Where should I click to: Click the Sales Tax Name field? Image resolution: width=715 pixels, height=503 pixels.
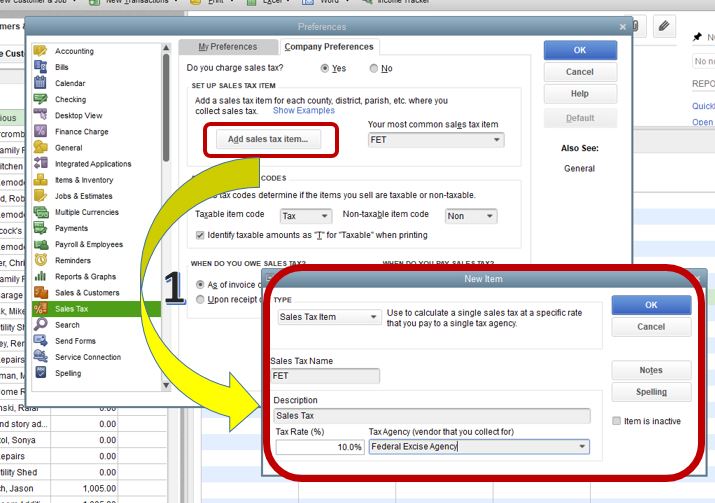325,375
